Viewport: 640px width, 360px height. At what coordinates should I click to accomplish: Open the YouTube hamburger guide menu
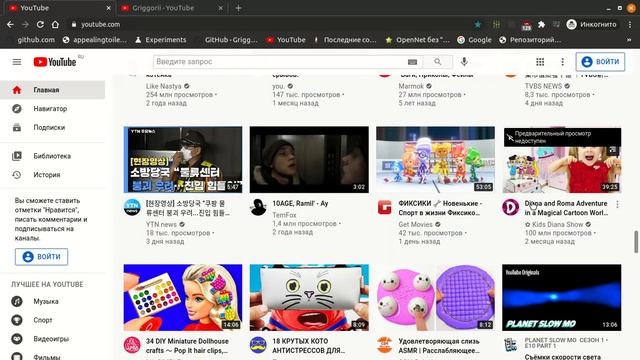click(x=17, y=62)
